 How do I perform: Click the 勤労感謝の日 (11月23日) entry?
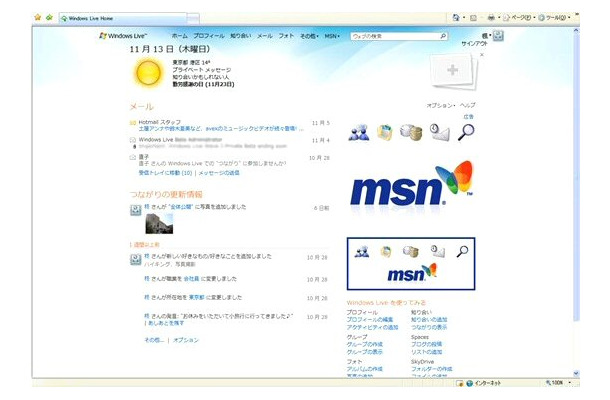pyautogui.click(x=203, y=84)
